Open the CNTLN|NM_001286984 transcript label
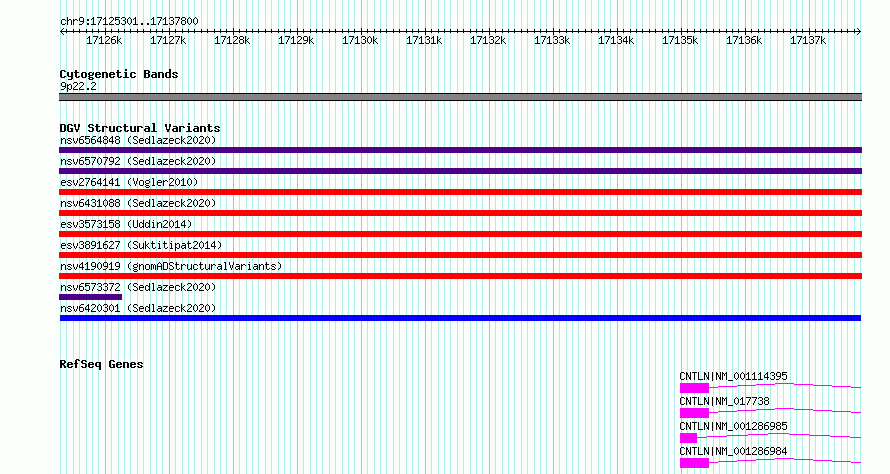The image size is (890, 474). click(733, 451)
